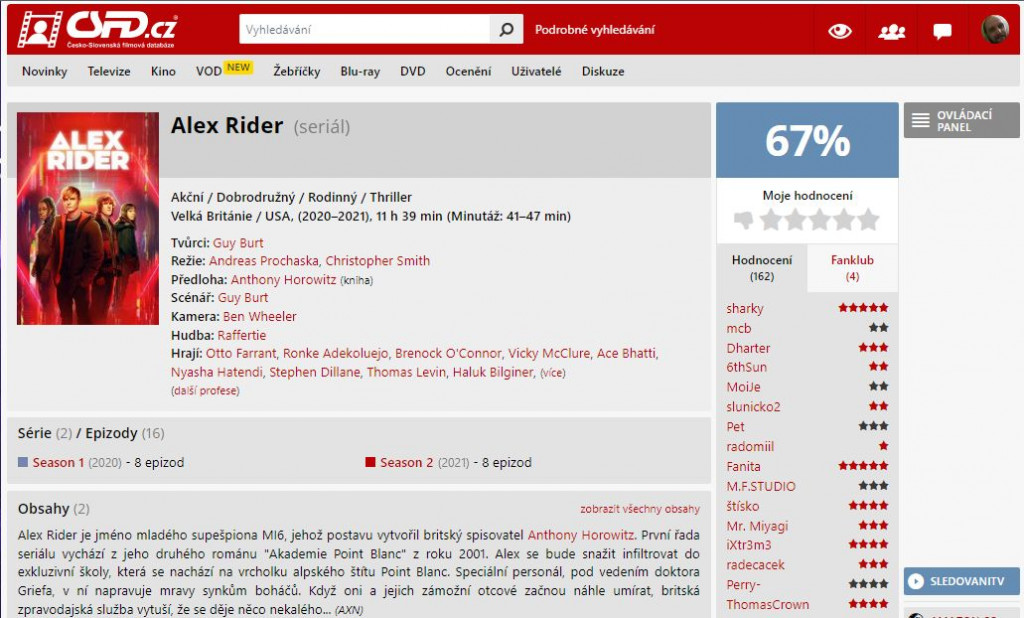Open the Kino menu
The height and width of the screenshot is (618, 1024).
pyautogui.click(x=163, y=71)
